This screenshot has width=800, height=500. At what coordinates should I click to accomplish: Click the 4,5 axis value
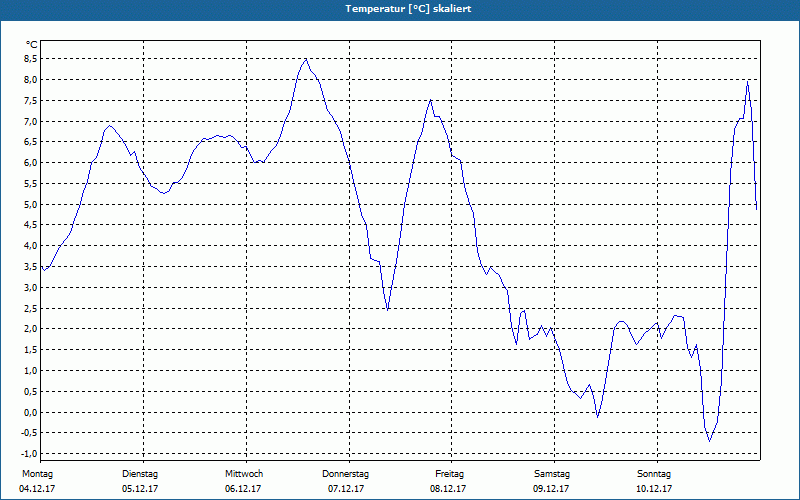pyautogui.click(x=31, y=225)
